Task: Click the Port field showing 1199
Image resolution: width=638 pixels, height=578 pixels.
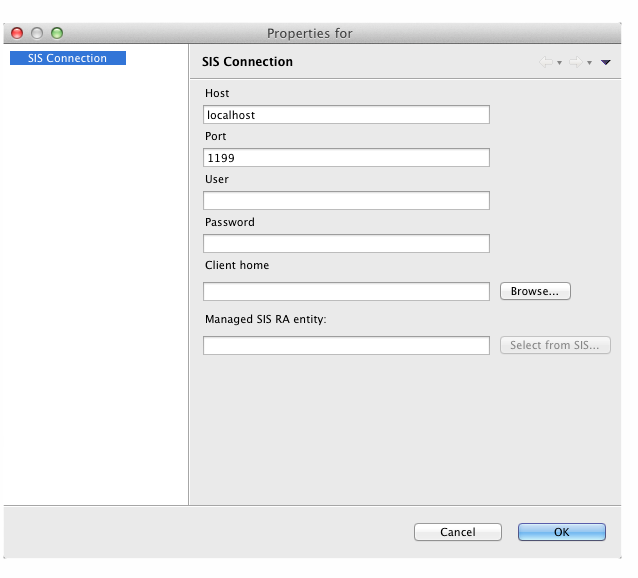Action: [x=346, y=158]
